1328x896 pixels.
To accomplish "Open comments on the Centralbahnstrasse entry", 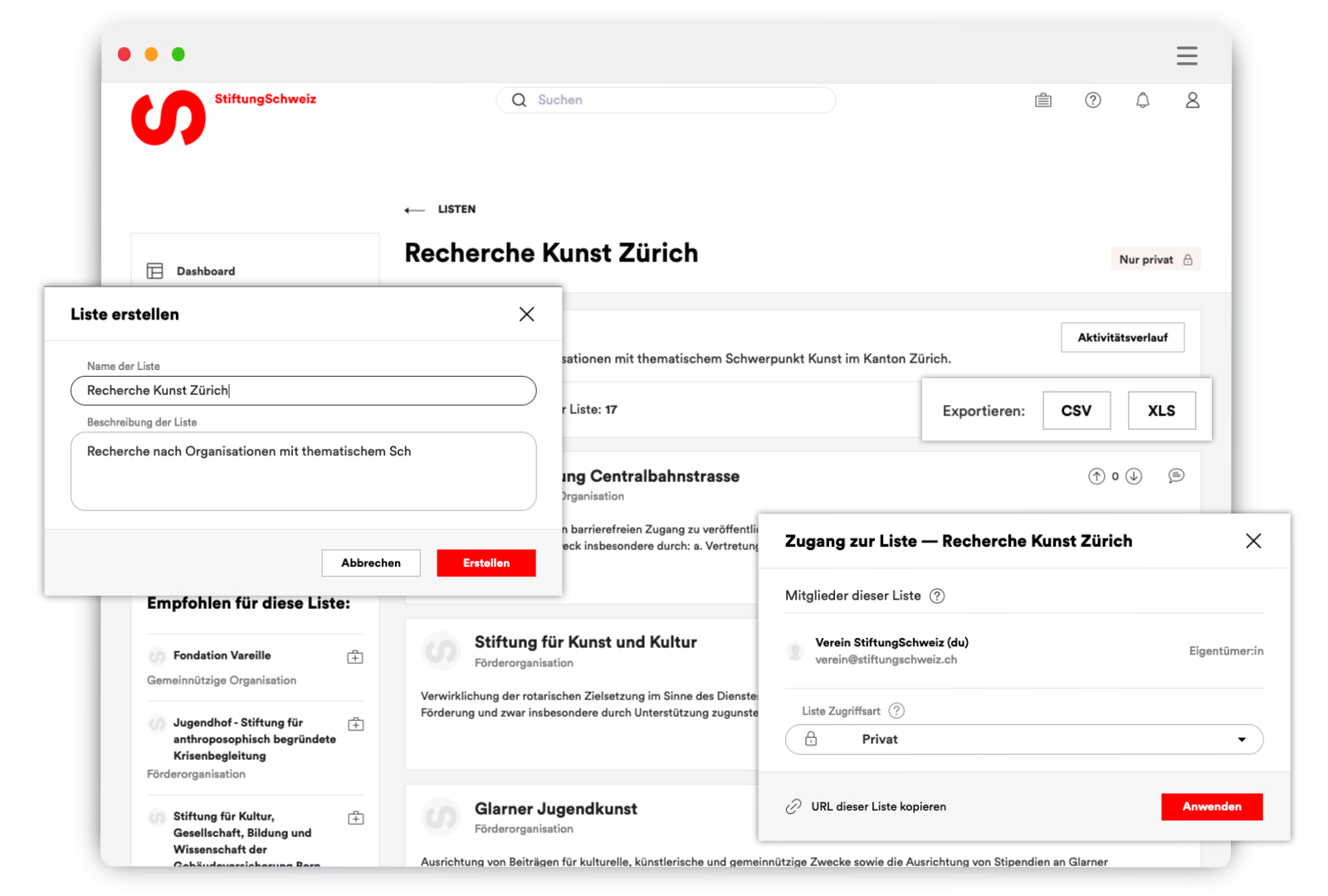I will [x=1175, y=476].
